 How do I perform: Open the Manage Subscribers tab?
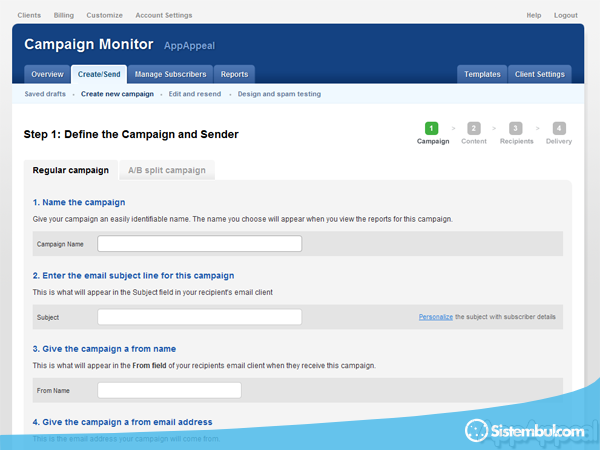(x=170, y=74)
